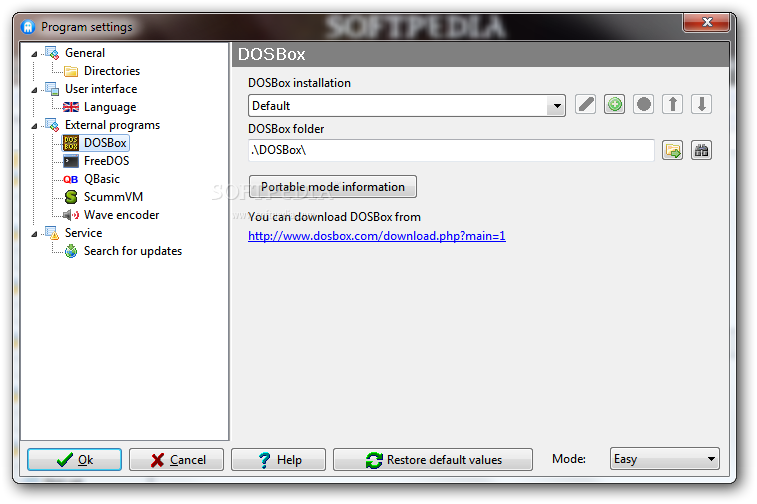Screen dimensions: 757x504
Task: Select Search for updates in the tree
Action: [133, 251]
